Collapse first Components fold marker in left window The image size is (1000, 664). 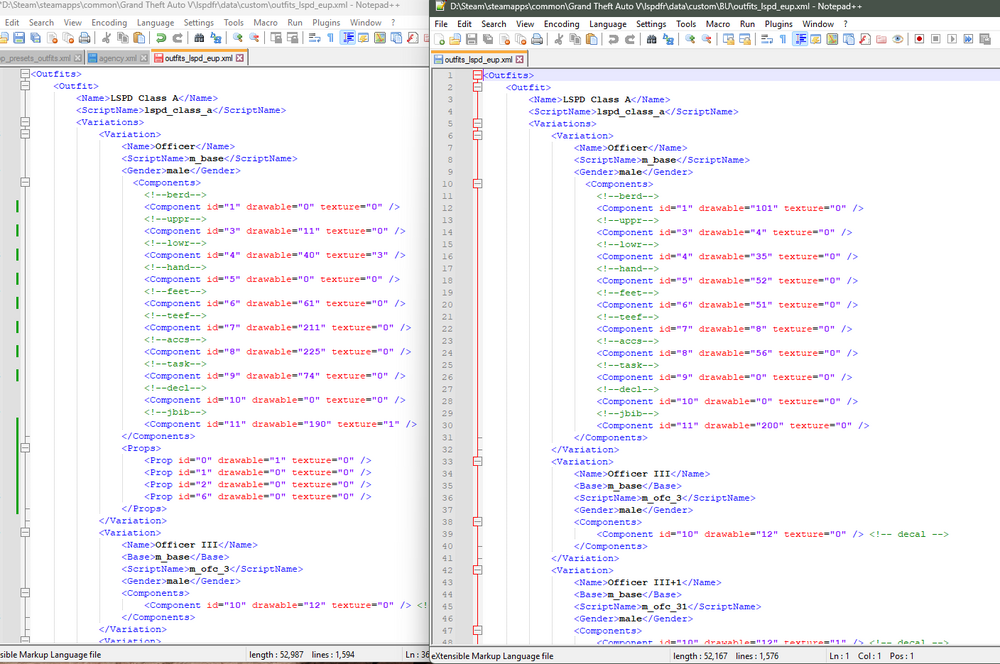pos(25,182)
